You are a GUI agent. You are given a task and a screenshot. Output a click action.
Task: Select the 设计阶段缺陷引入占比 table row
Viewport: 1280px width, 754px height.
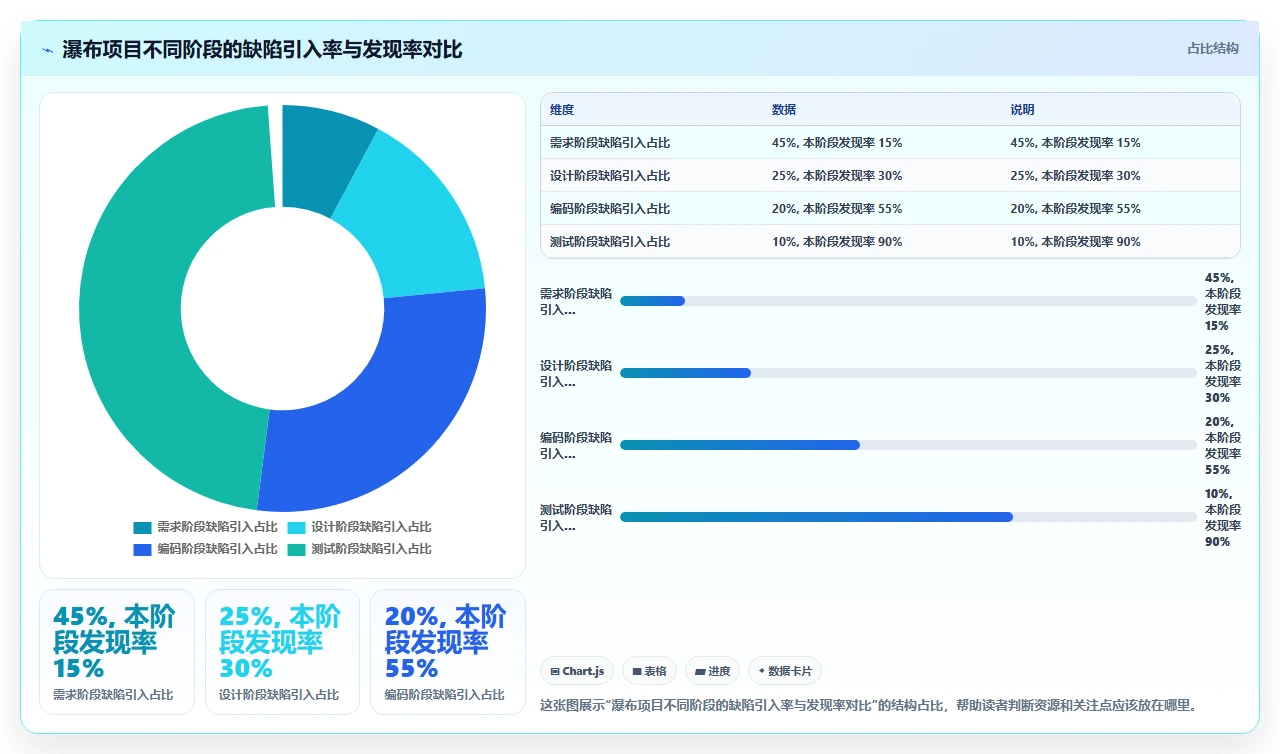pos(890,176)
